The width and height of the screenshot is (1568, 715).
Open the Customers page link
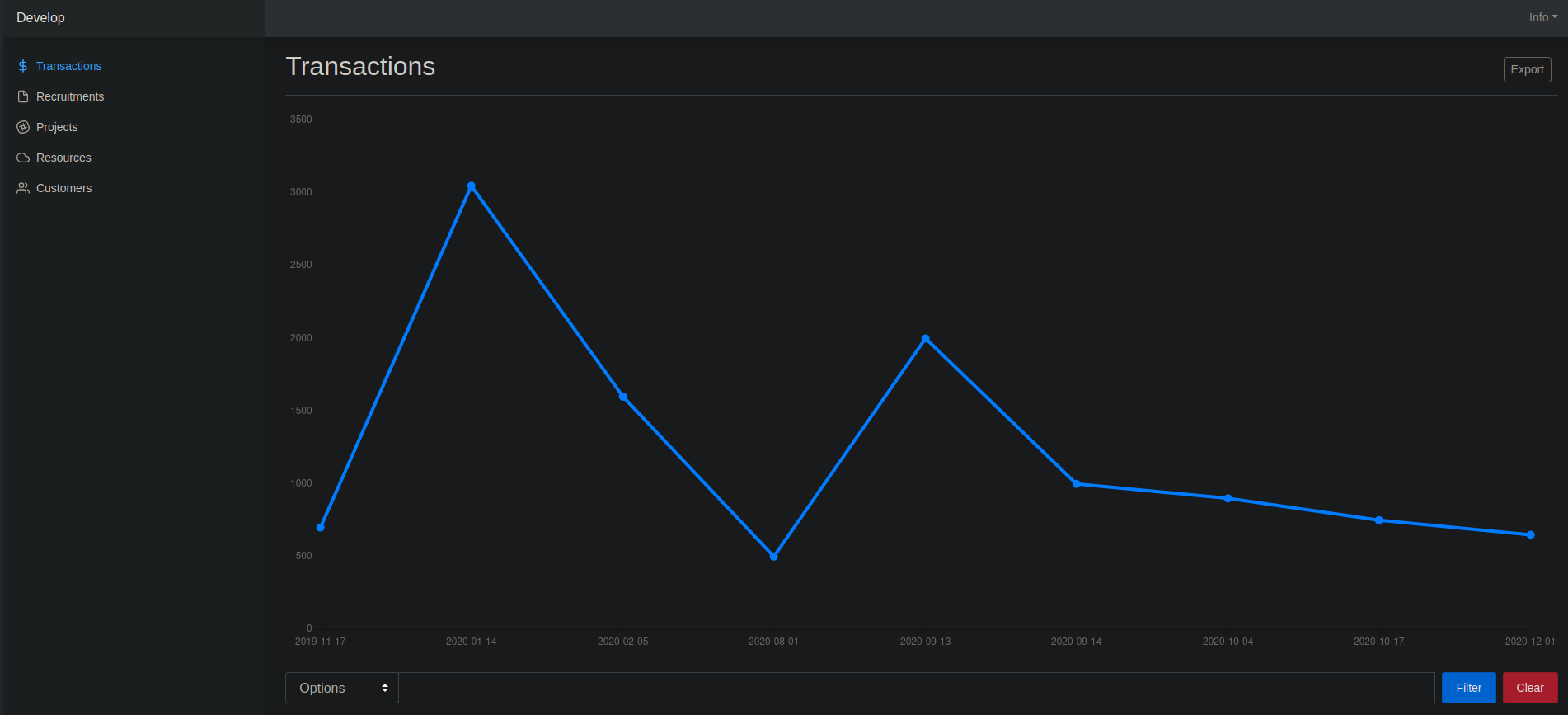coord(63,188)
